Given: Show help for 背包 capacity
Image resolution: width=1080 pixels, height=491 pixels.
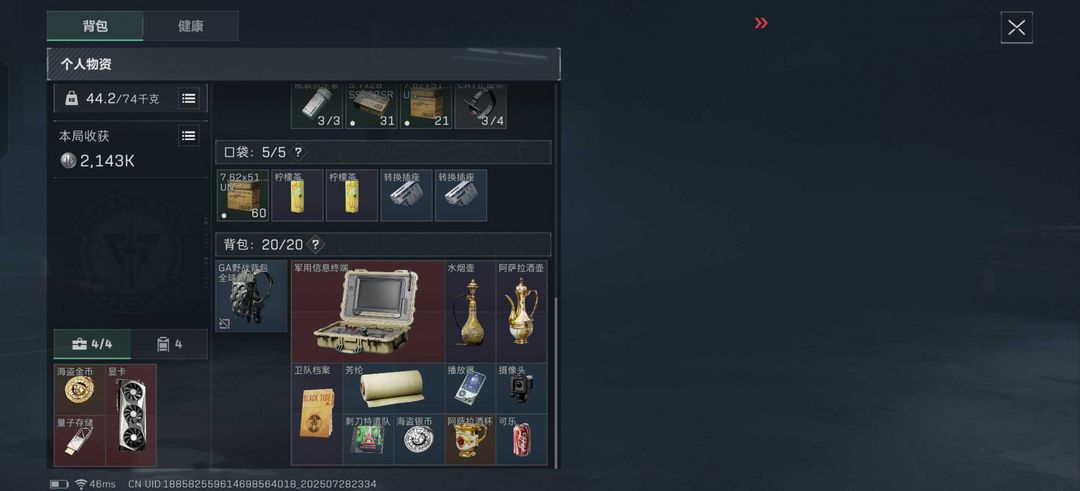Looking at the screenshot, I should 315,244.
